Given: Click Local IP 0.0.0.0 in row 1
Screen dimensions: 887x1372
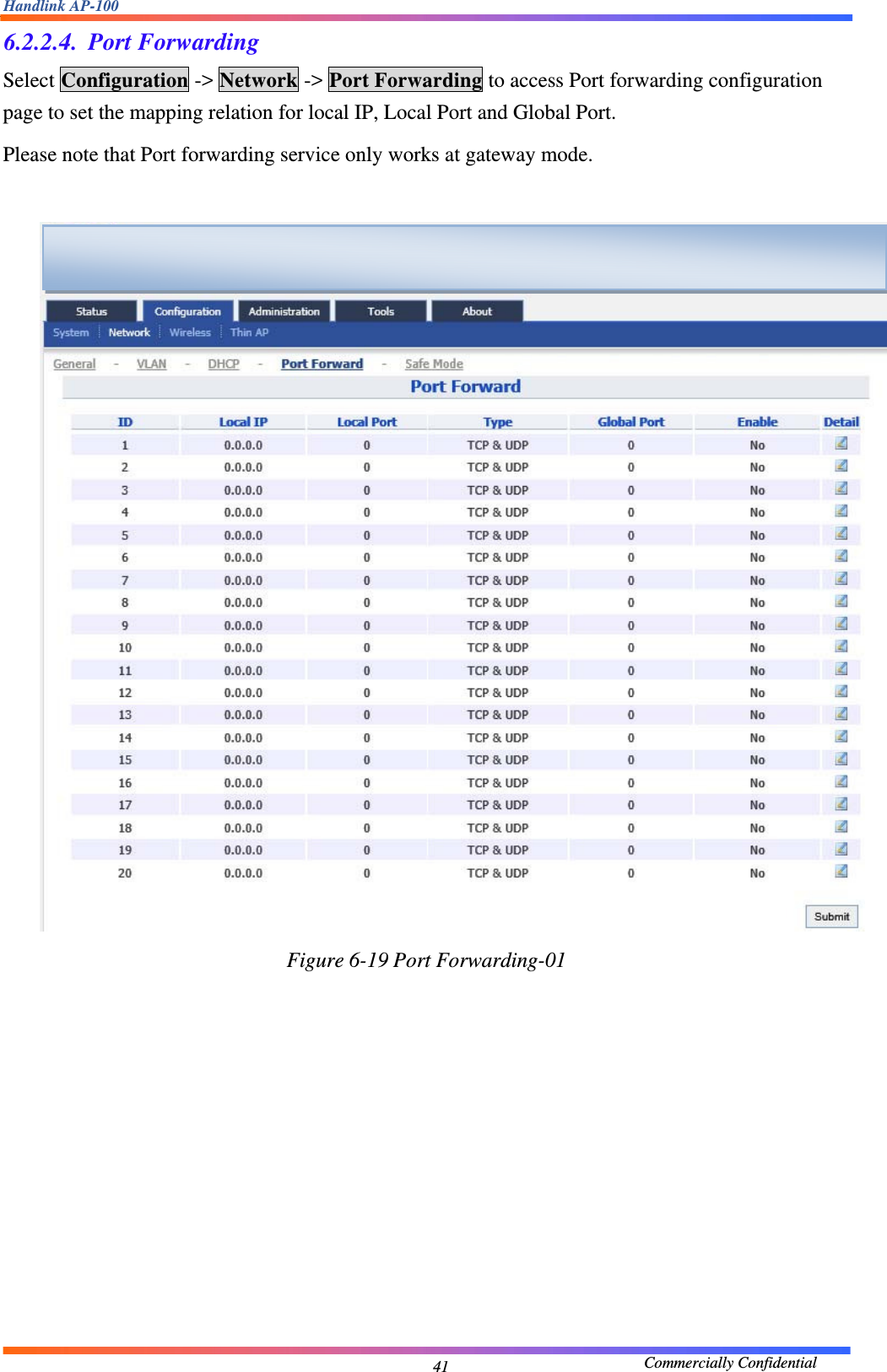Looking at the screenshot, I should pos(243,445).
